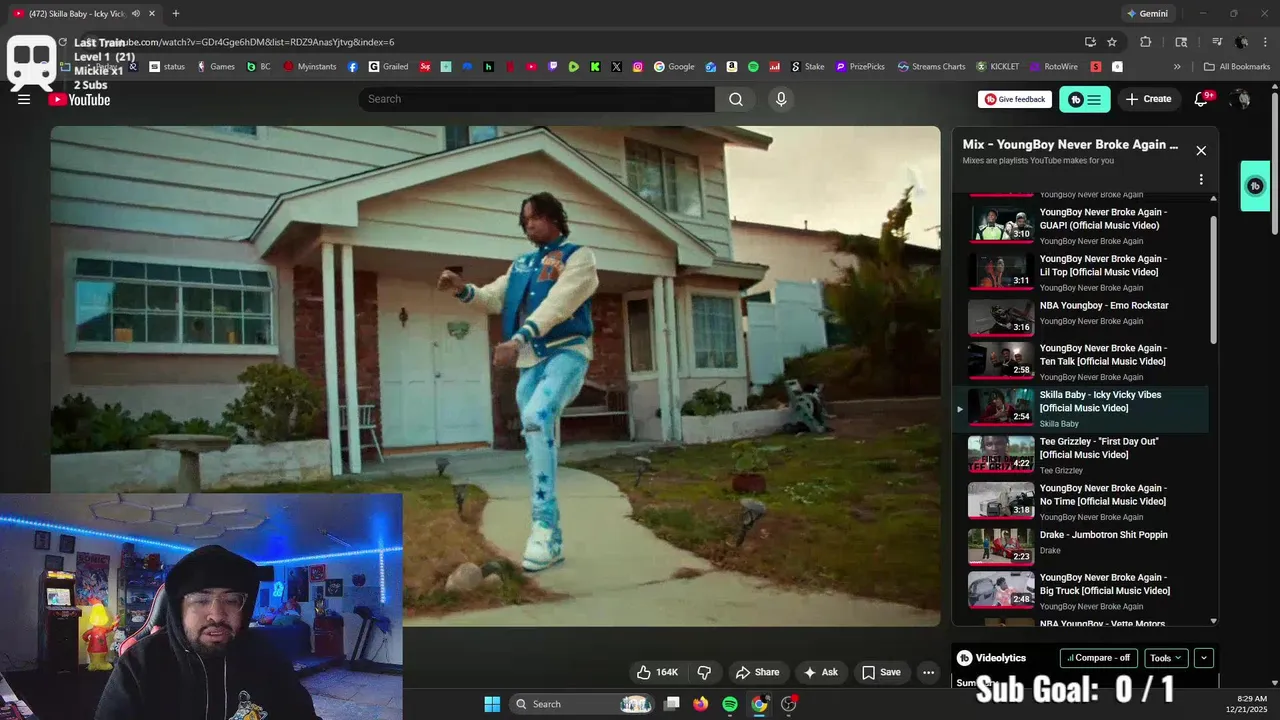Start voice search with microphone
1280x720 pixels.
point(781,99)
